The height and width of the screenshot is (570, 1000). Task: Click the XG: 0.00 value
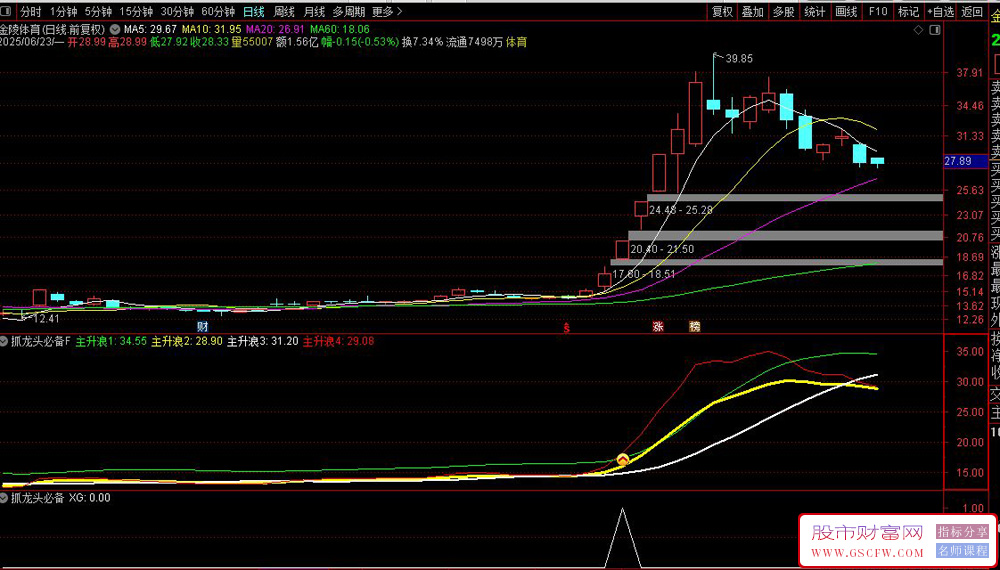[x=89, y=498]
